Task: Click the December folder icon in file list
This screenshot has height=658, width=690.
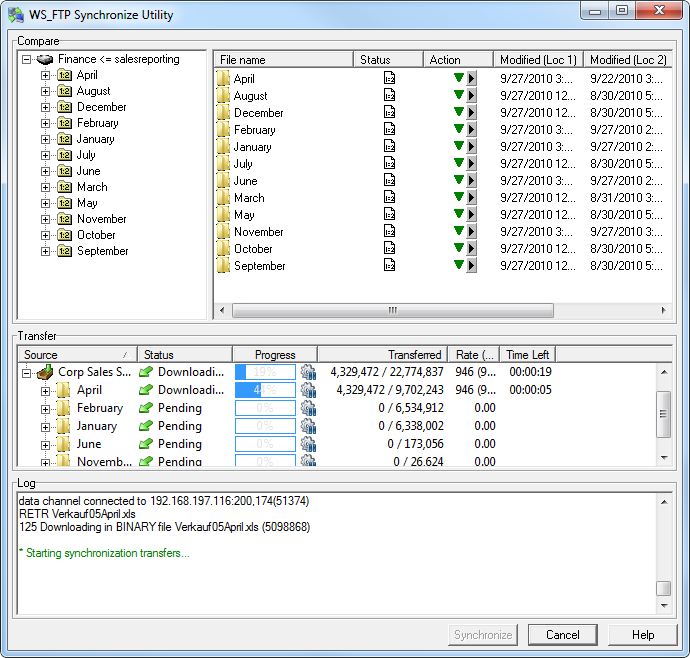Action: pos(223,113)
